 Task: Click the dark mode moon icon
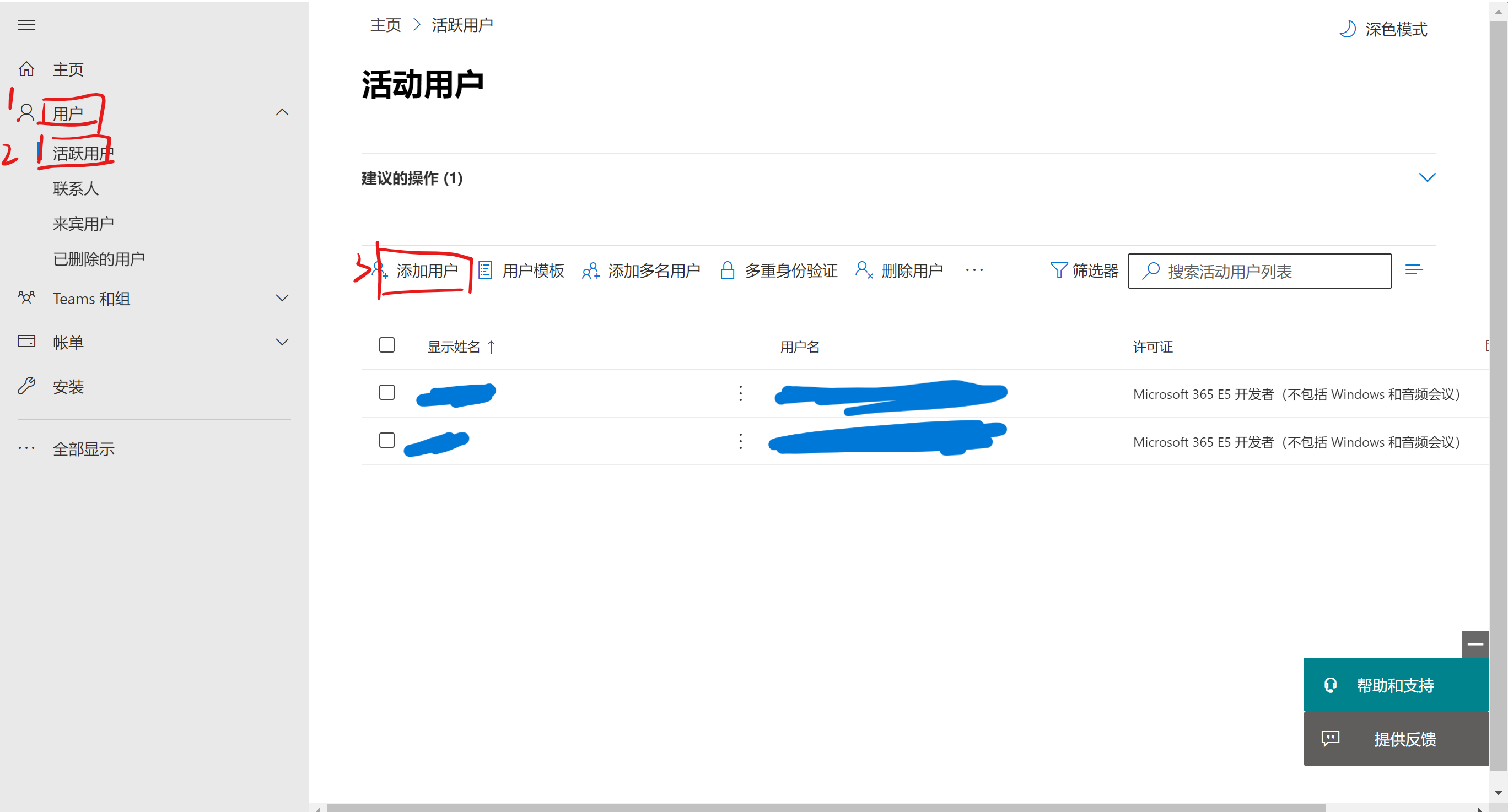pos(1347,29)
